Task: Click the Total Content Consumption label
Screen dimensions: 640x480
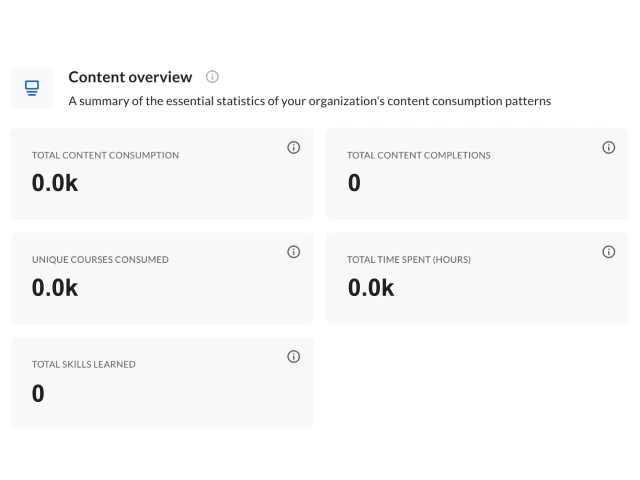Action: click(x=105, y=156)
